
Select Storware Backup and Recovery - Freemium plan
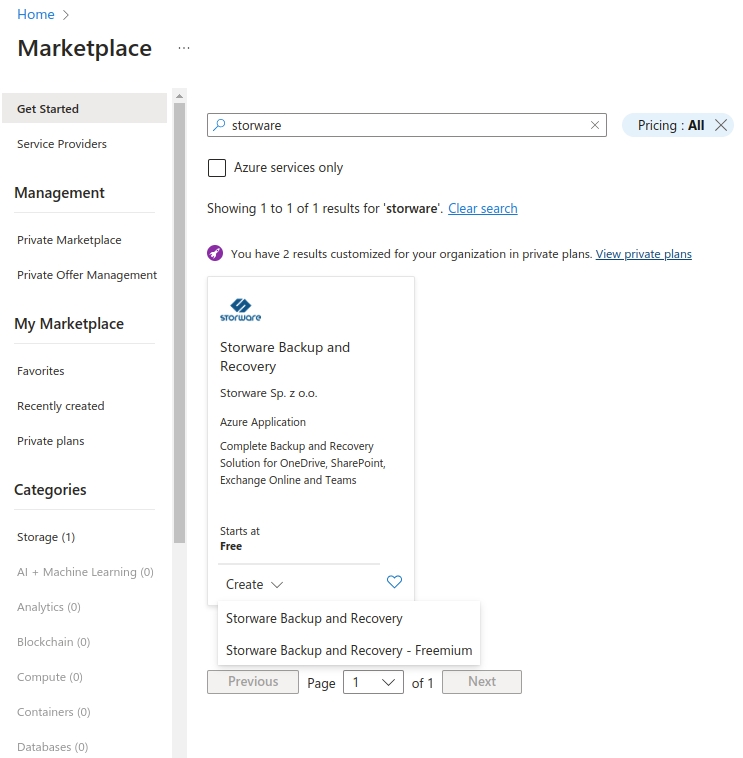point(348,650)
